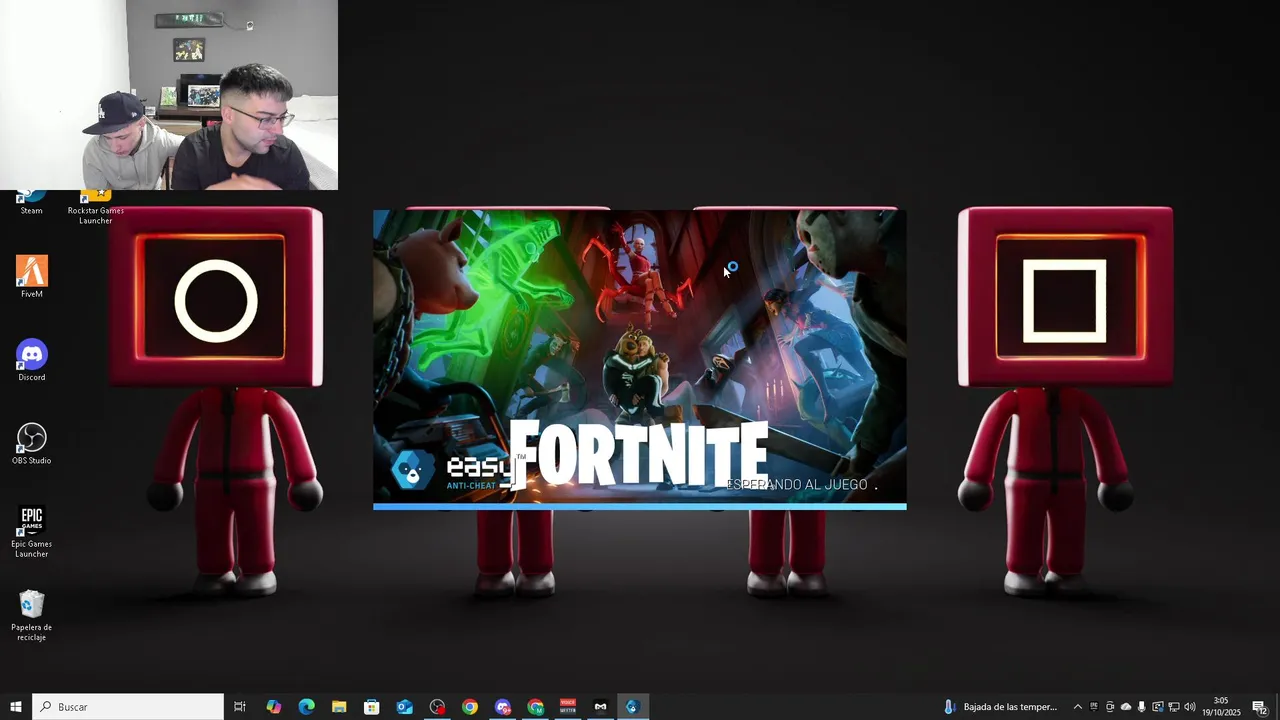The height and width of the screenshot is (720, 1280).
Task: Open Voicemeeter from the taskbar
Action: point(568,707)
